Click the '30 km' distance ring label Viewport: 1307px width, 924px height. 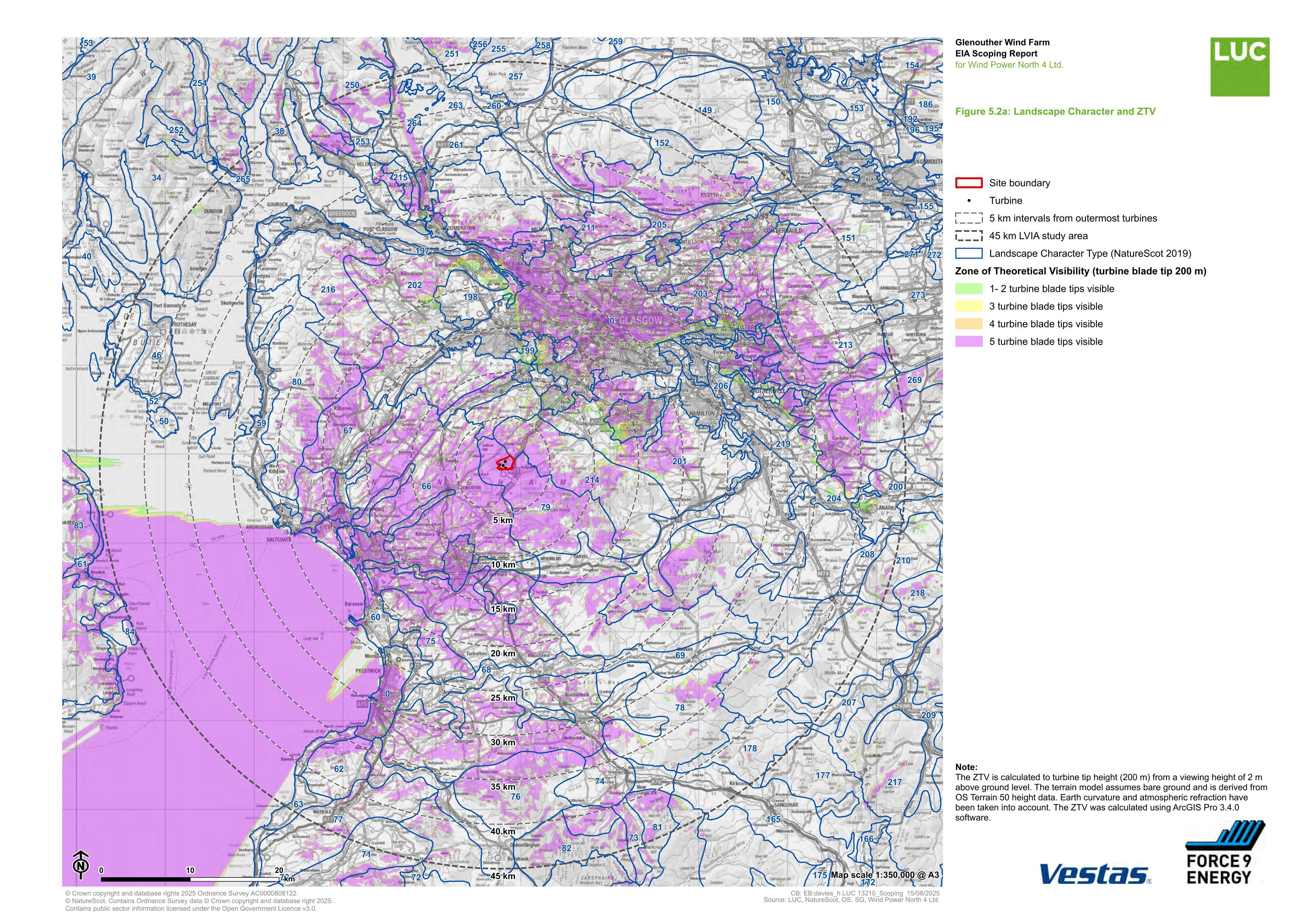(503, 743)
